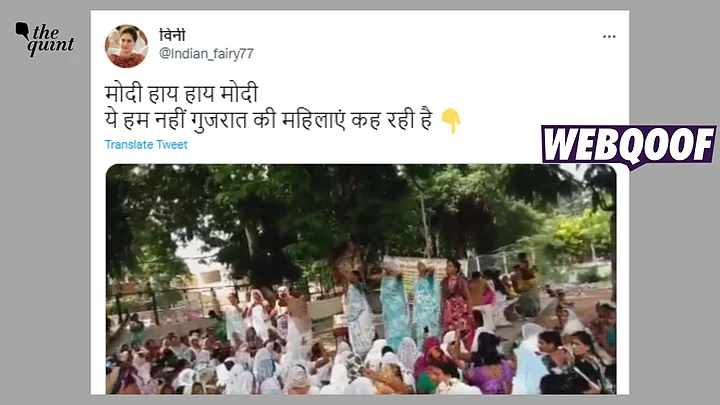Click the word 'the' in Quint logo
This screenshot has width=720, height=405.
45,32
